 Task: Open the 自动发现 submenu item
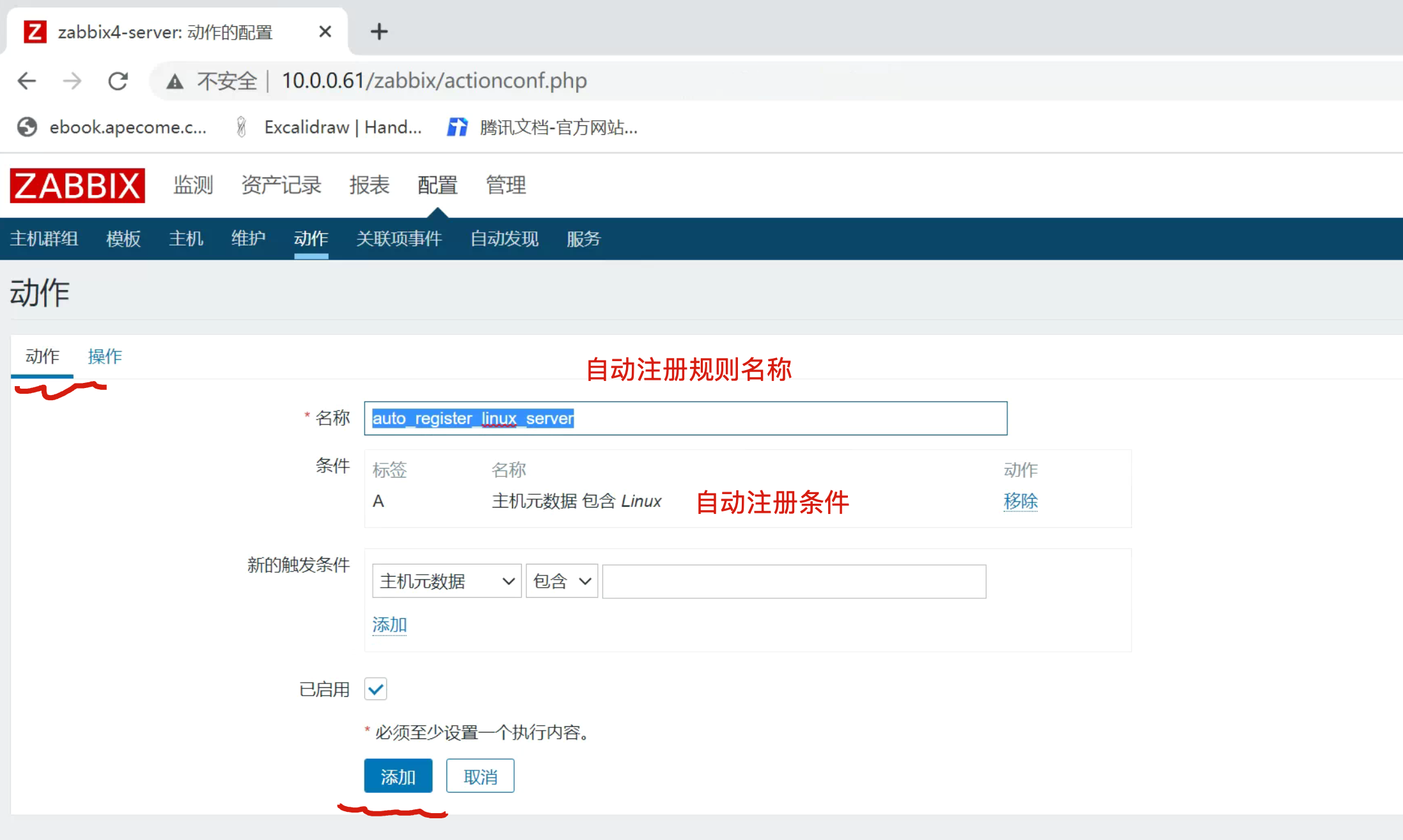pos(504,239)
